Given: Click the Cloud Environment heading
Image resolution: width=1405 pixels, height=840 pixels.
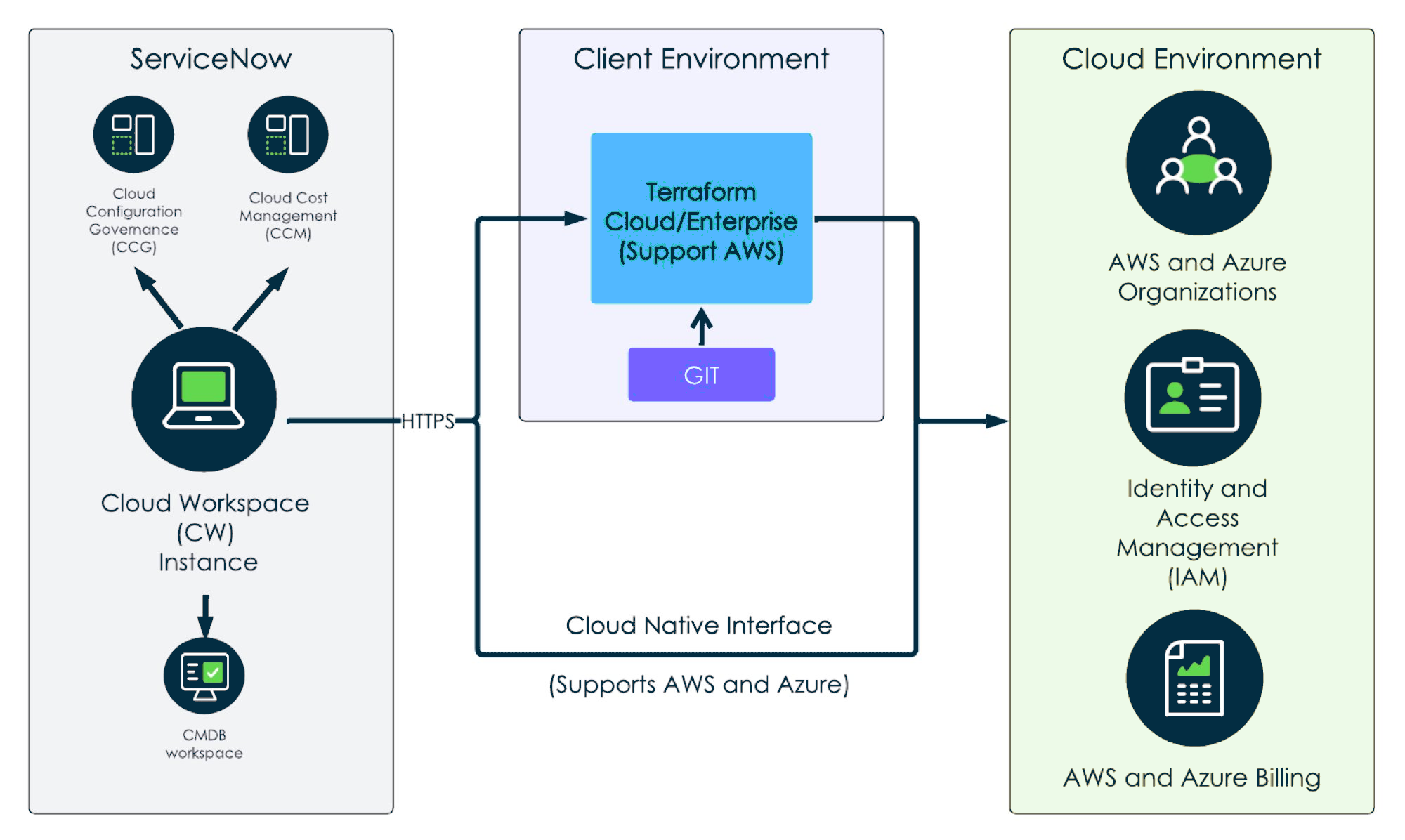Looking at the screenshot, I should click(x=1191, y=59).
